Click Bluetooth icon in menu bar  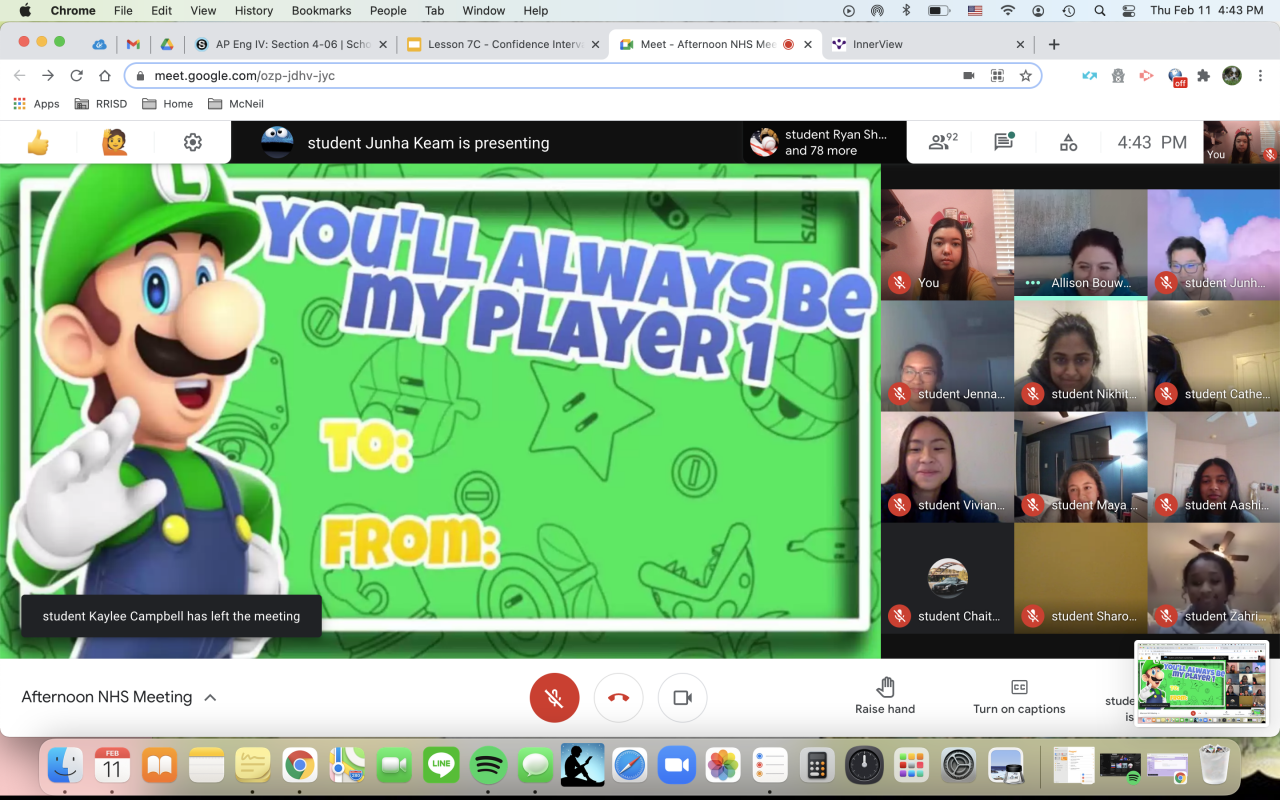point(907,11)
